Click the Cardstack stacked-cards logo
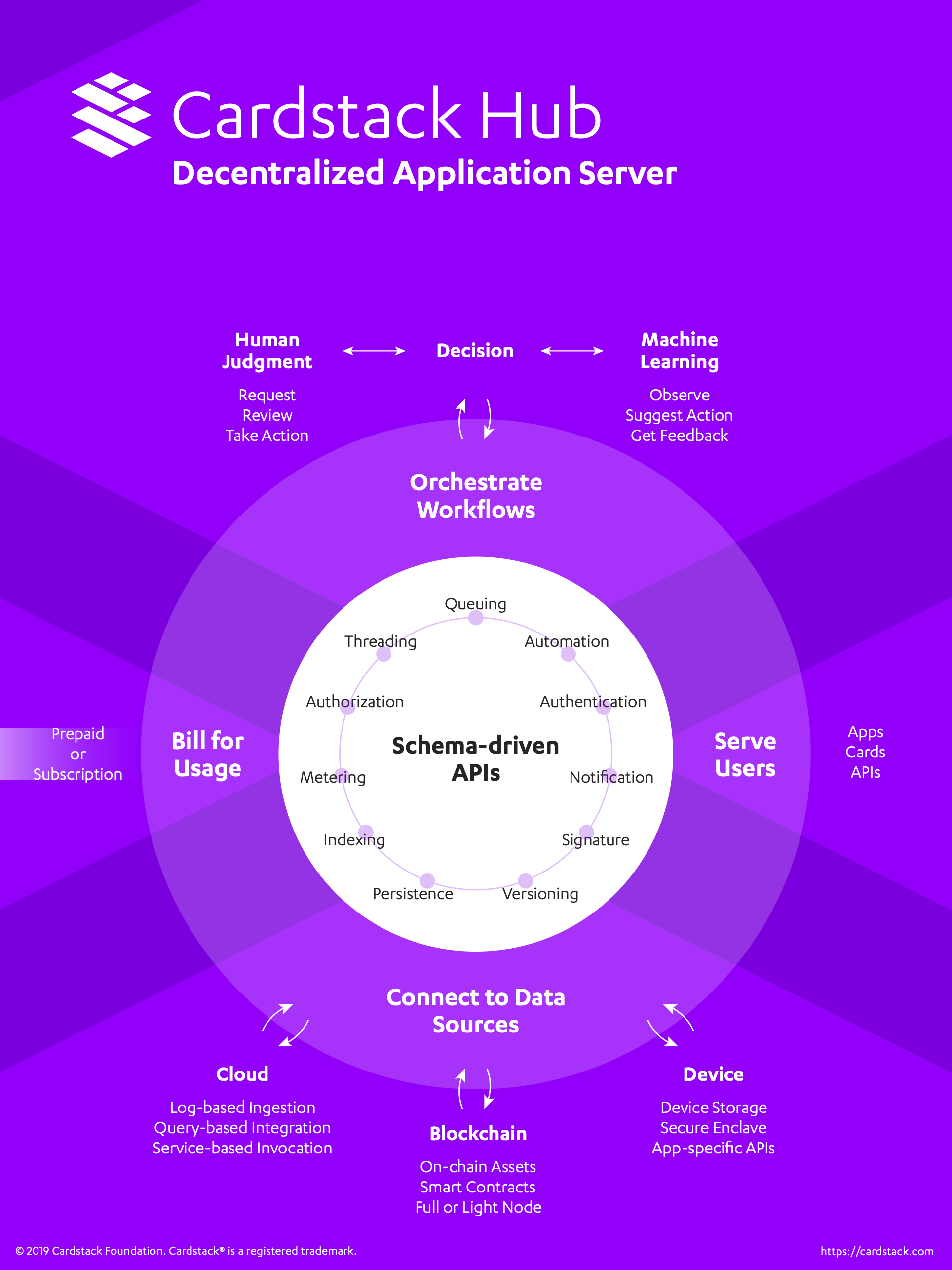Viewport: 952px width, 1270px height. 111,115
